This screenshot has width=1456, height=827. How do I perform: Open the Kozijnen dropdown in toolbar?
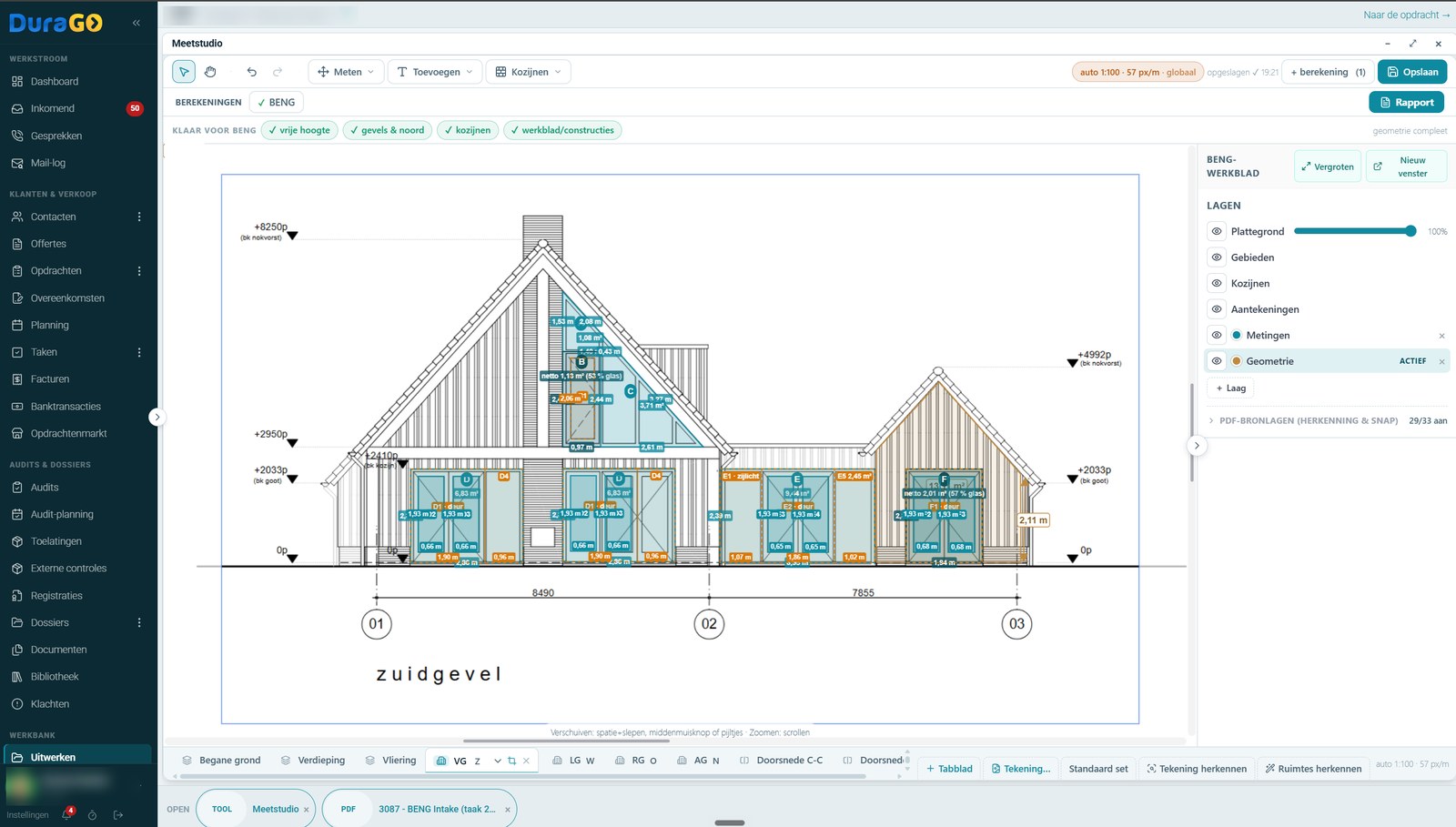[529, 72]
